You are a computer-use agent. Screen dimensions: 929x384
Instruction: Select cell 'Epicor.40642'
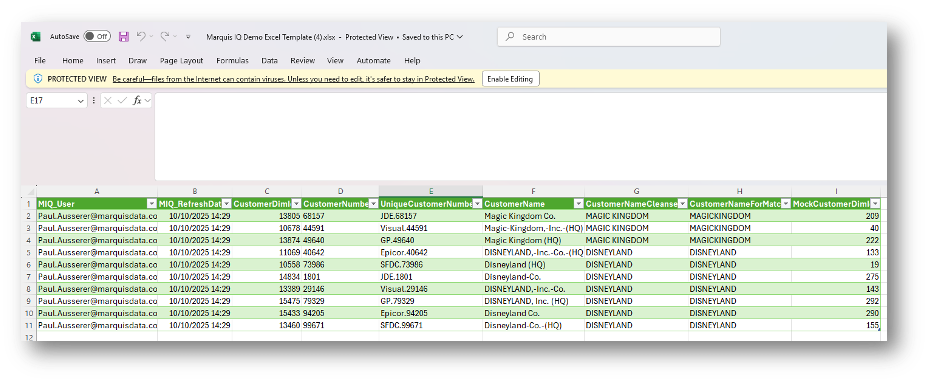(431, 252)
